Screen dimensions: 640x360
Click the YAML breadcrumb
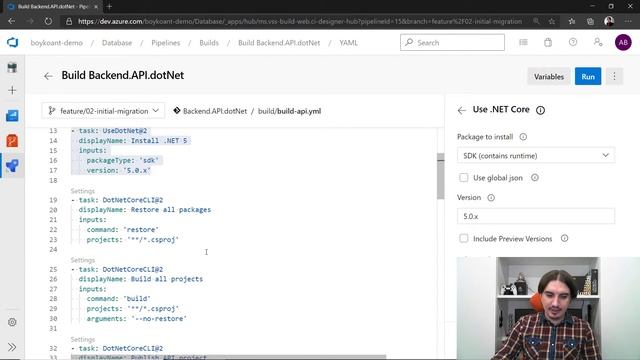point(348,42)
